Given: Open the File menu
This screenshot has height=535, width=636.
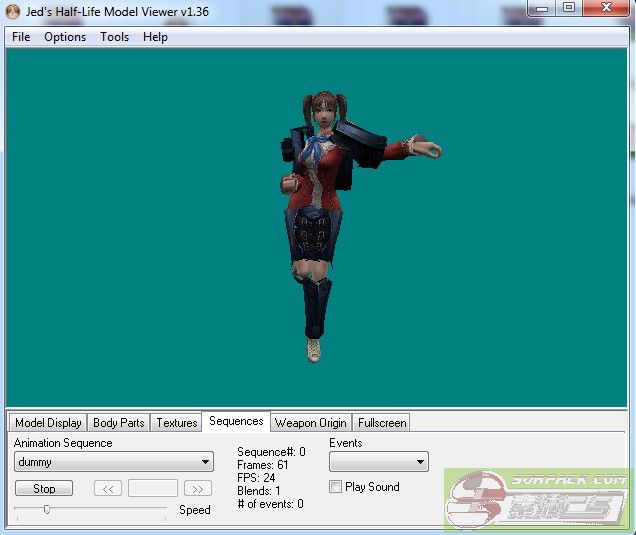Looking at the screenshot, I should pyautogui.click(x=21, y=37).
